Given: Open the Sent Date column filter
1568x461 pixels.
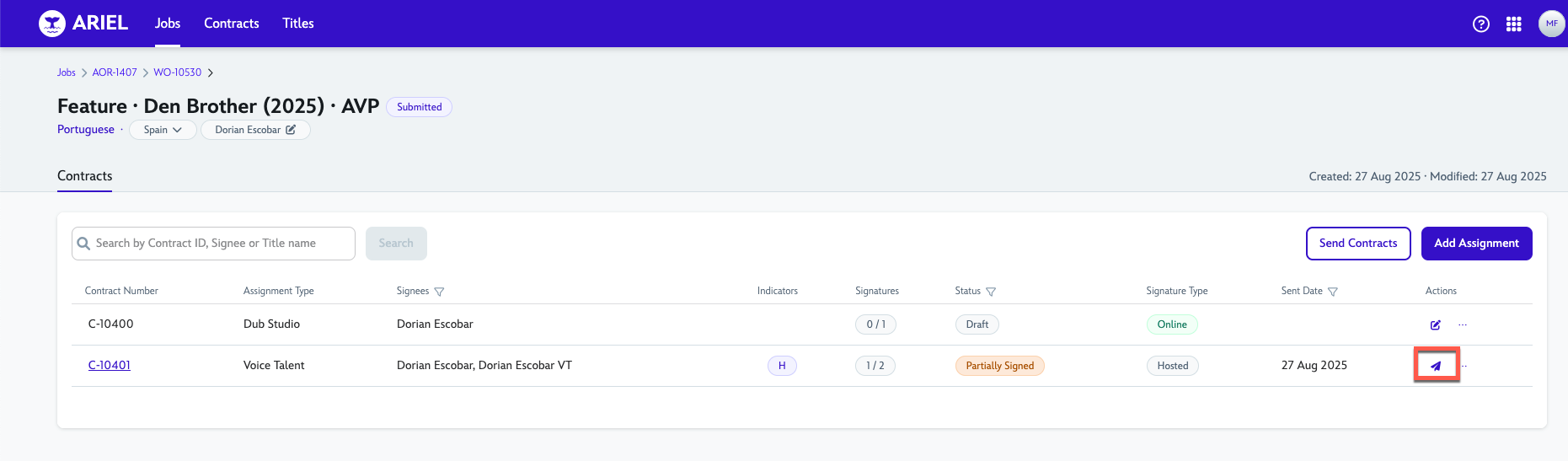Looking at the screenshot, I should pos(1332,292).
